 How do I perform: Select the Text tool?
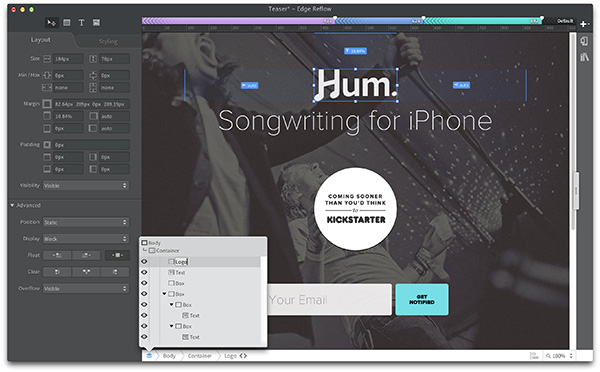pyautogui.click(x=82, y=23)
